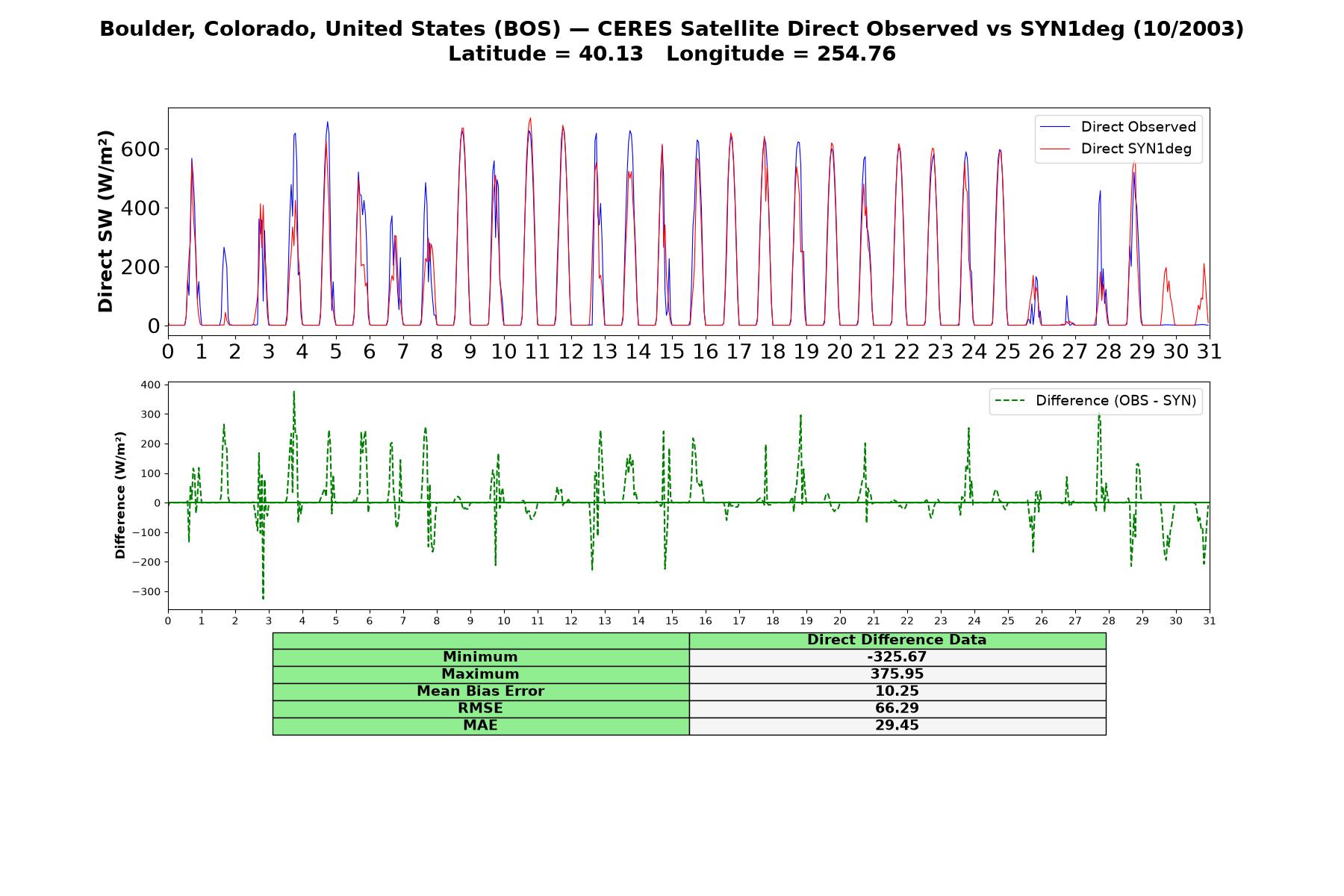
Task: Select the Minimum row label in table
Action: (480, 657)
